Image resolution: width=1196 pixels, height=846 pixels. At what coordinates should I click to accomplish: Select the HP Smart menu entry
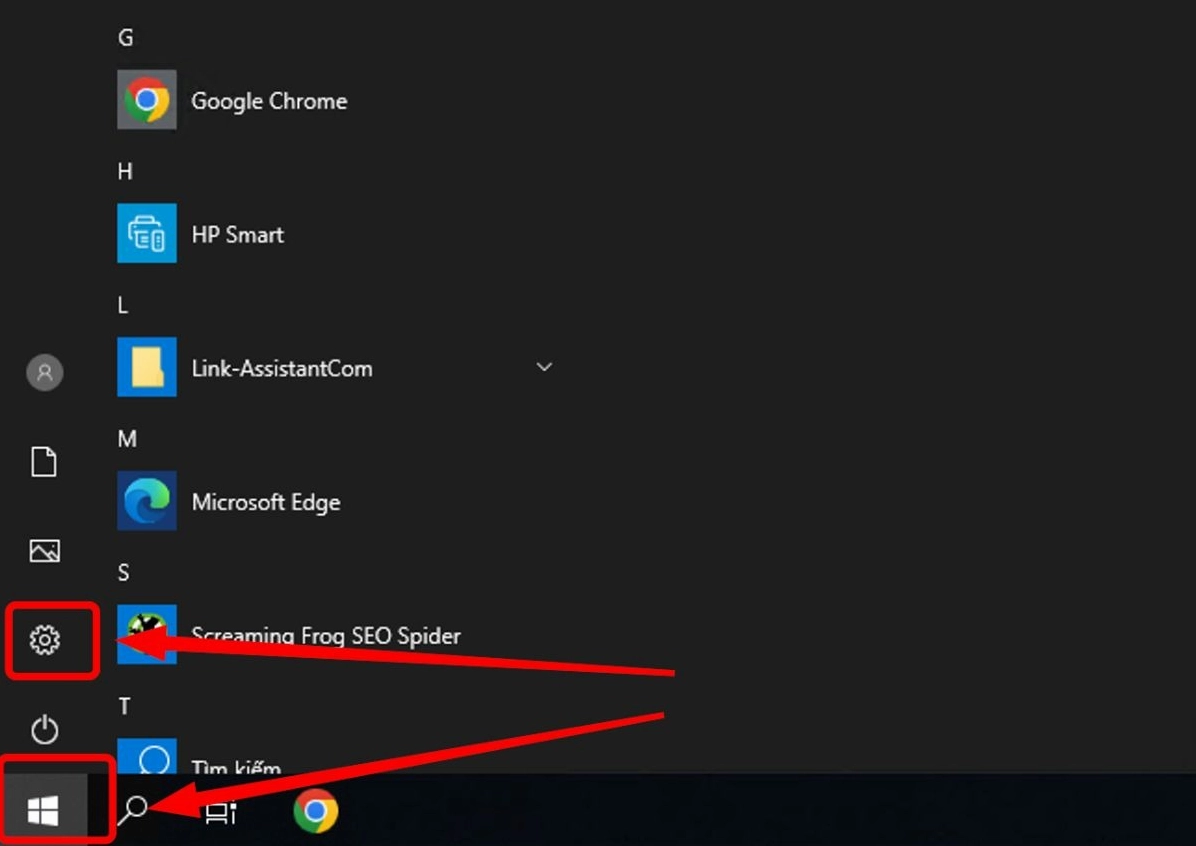(x=237, y=233)
